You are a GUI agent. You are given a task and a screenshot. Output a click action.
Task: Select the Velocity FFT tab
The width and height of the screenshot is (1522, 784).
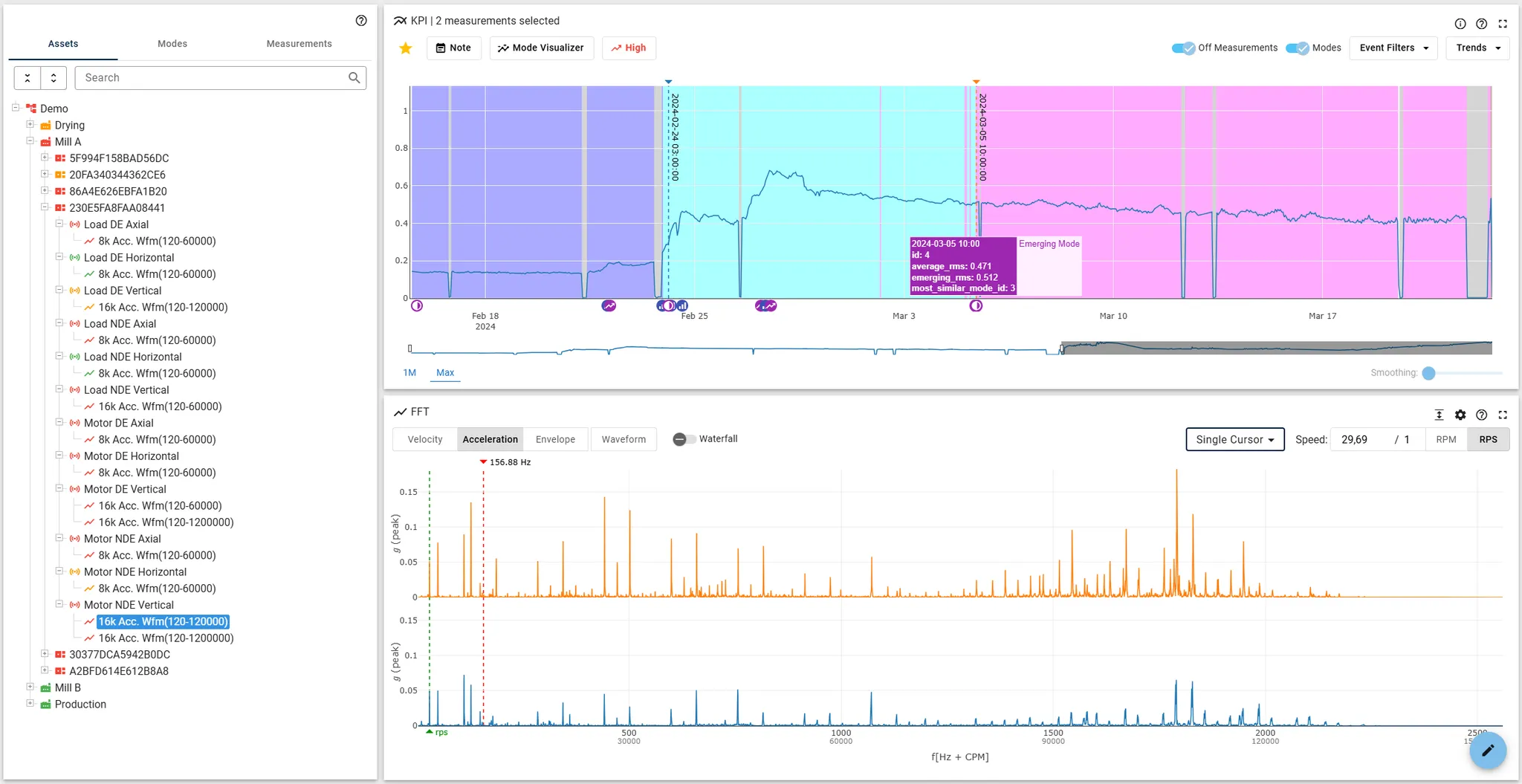coord(425,439)
